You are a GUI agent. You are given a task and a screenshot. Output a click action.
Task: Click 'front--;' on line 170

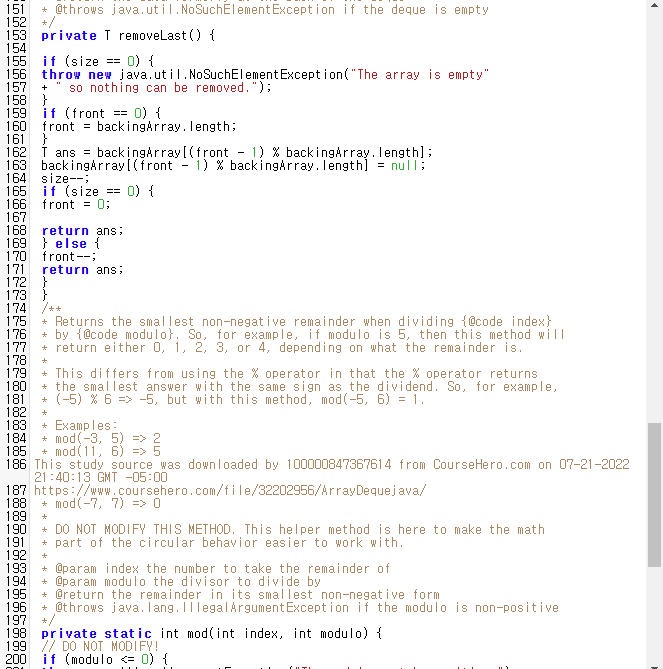69,257
